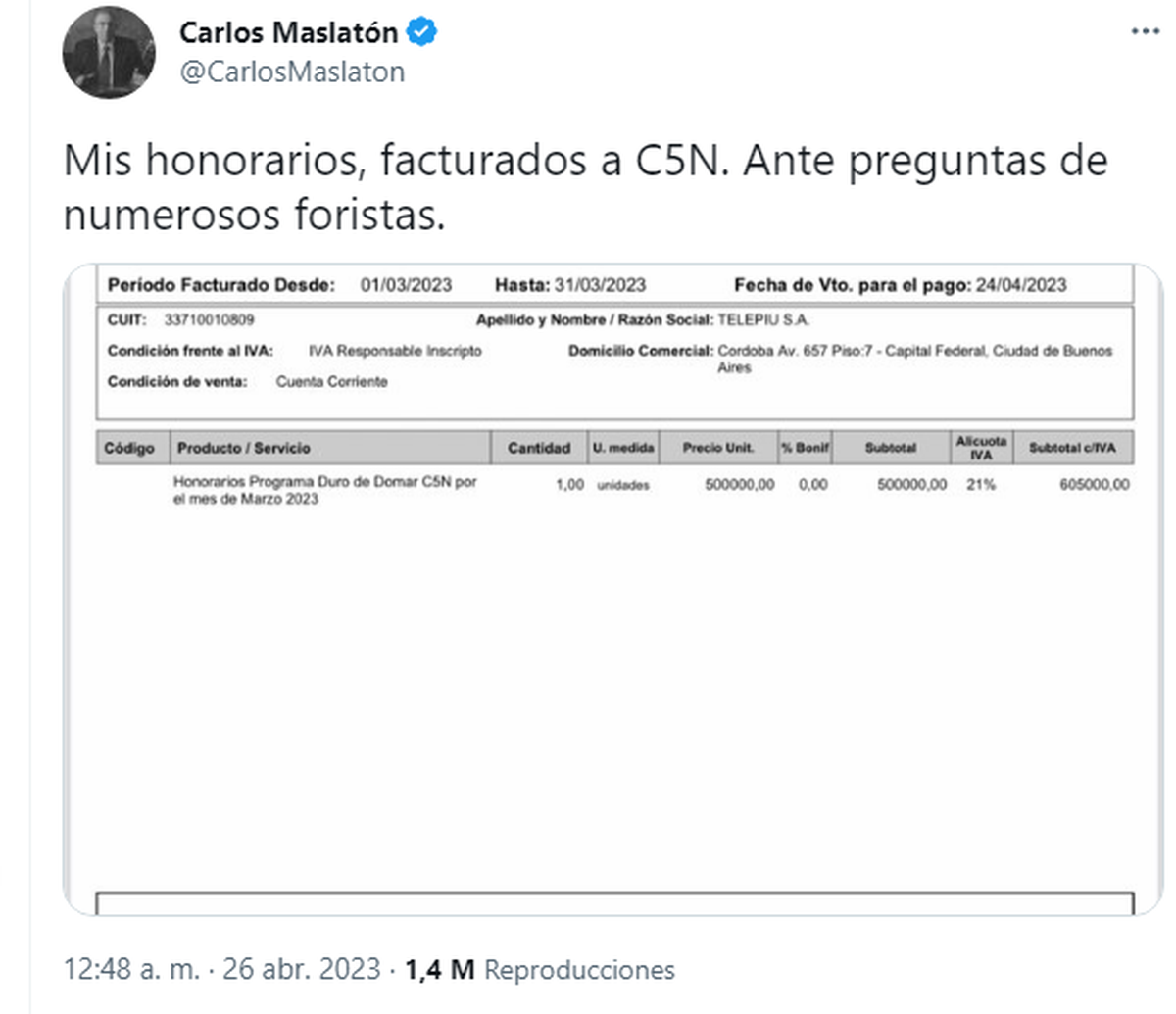
Task: Click the Precio Unit. column header
Action: tap(718, 448)
